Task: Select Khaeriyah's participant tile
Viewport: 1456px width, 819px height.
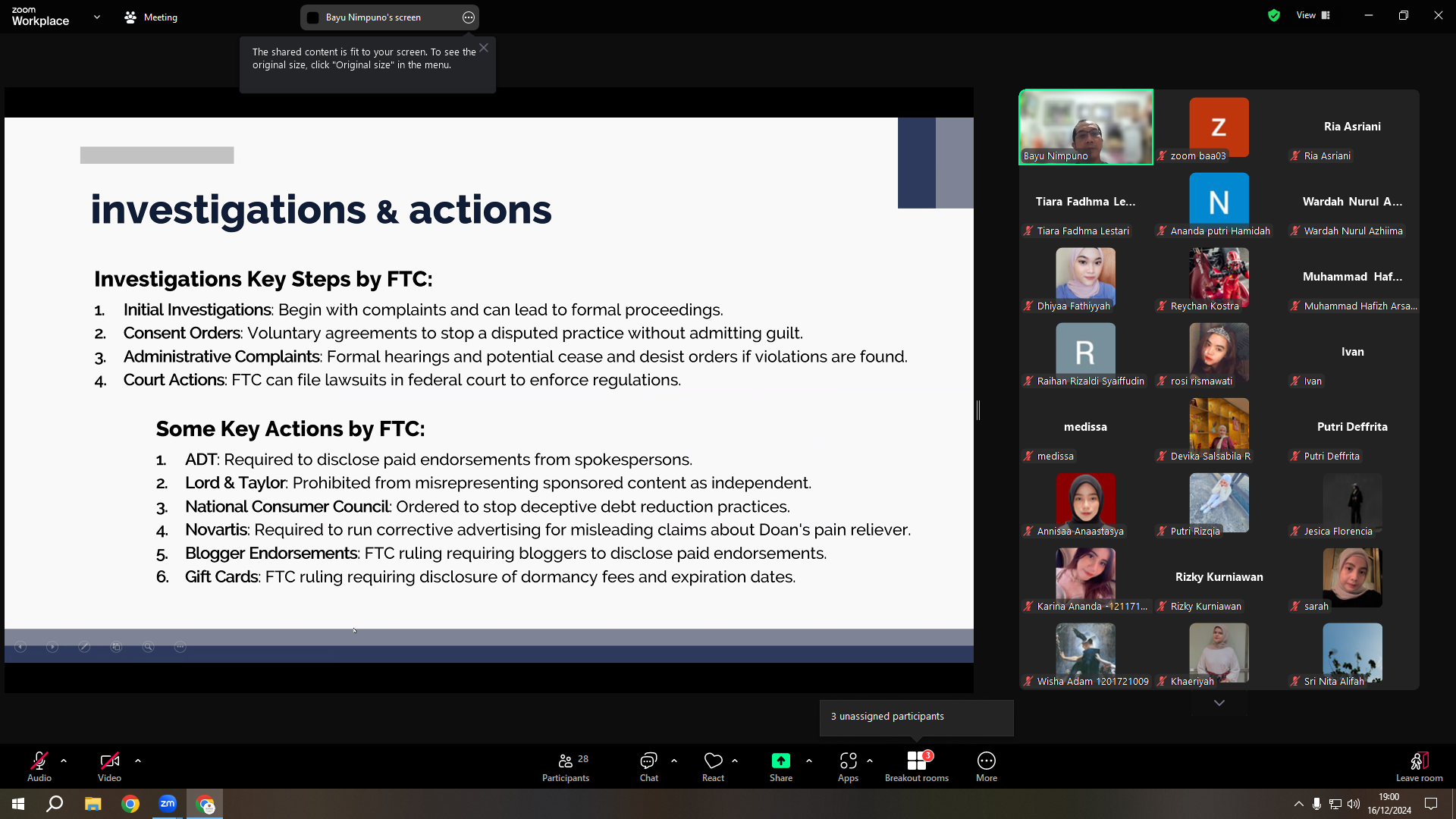Action: tap(1219, 652)
